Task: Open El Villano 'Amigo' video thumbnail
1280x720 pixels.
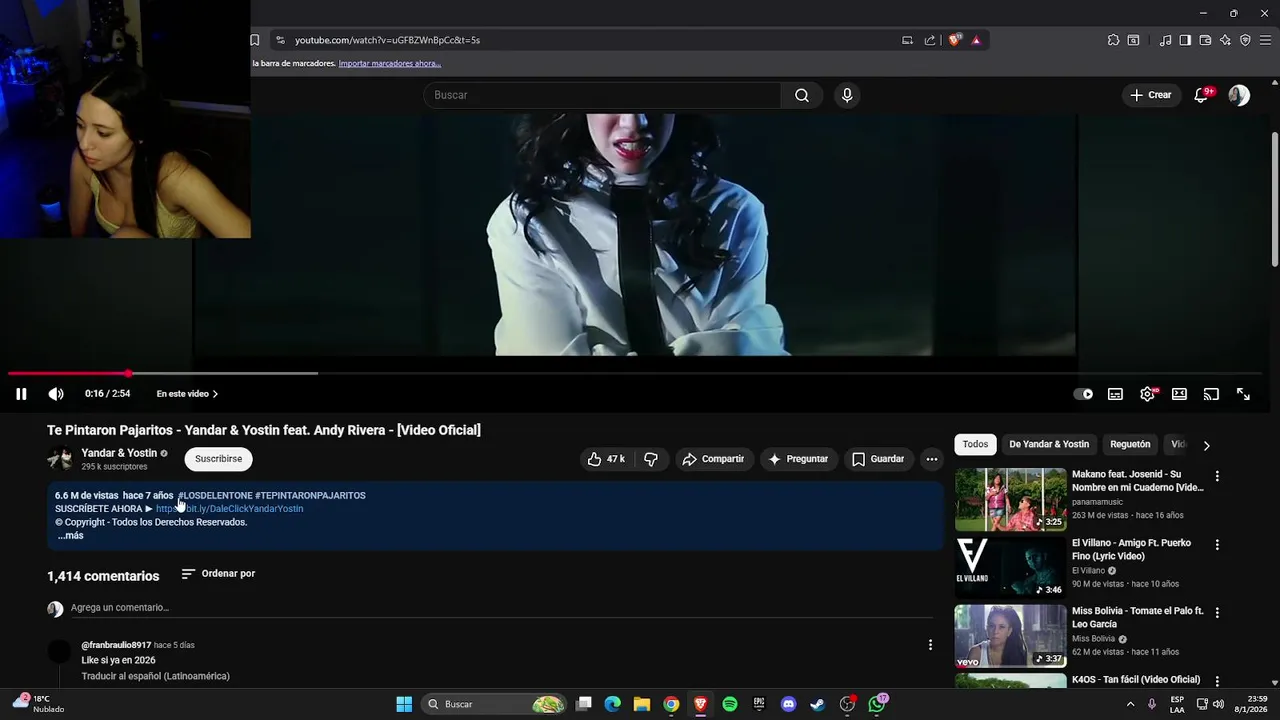Action: tap(1010, 567)
